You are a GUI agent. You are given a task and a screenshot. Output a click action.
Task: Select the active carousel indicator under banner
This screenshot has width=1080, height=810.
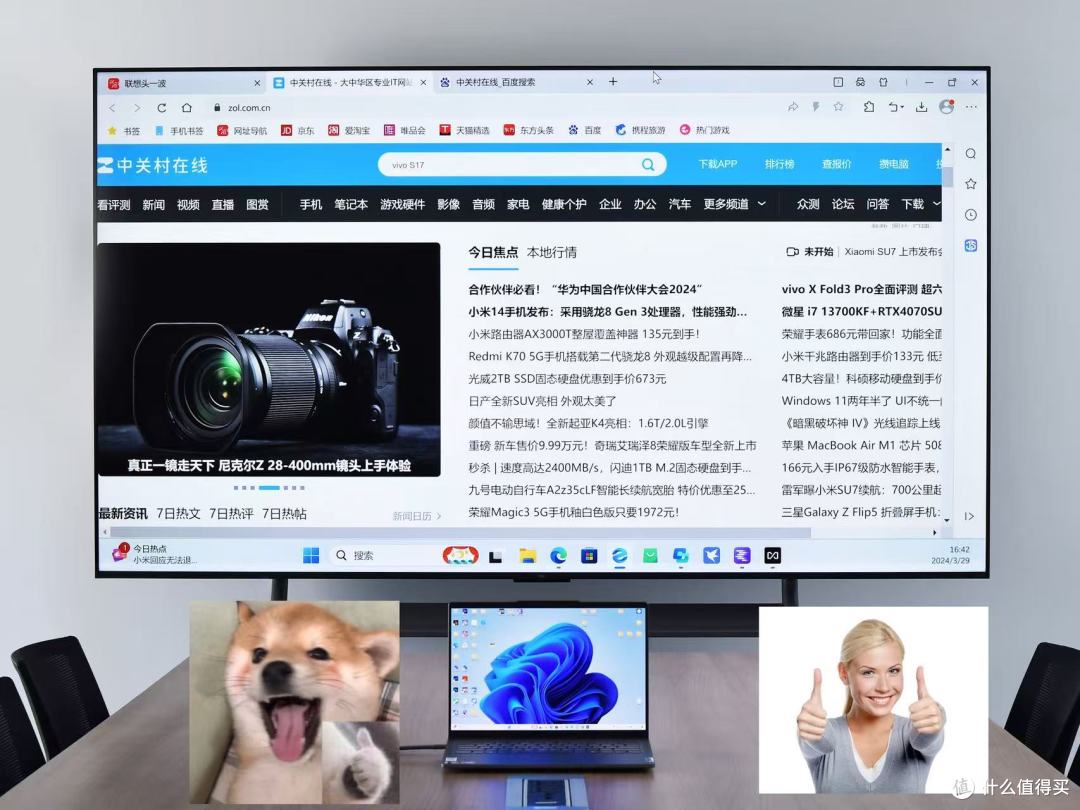point(269,488)
